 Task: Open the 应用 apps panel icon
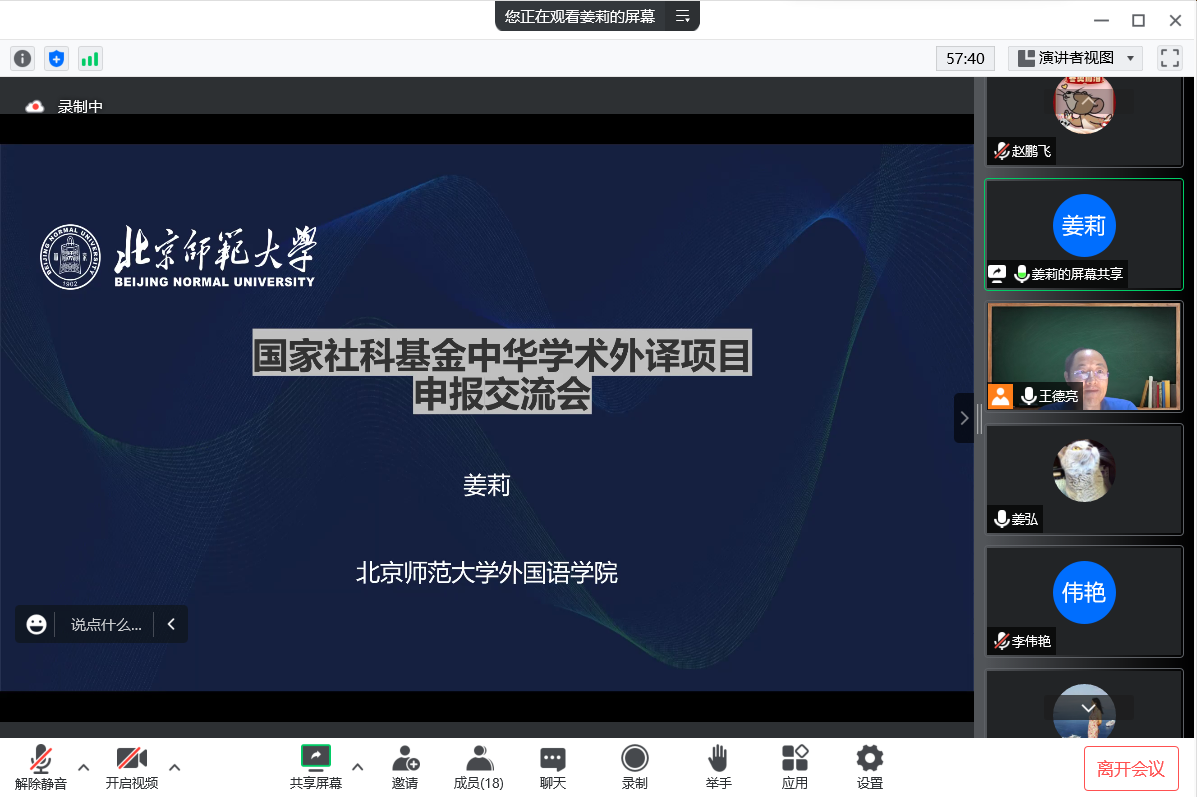tap(794, 765)
